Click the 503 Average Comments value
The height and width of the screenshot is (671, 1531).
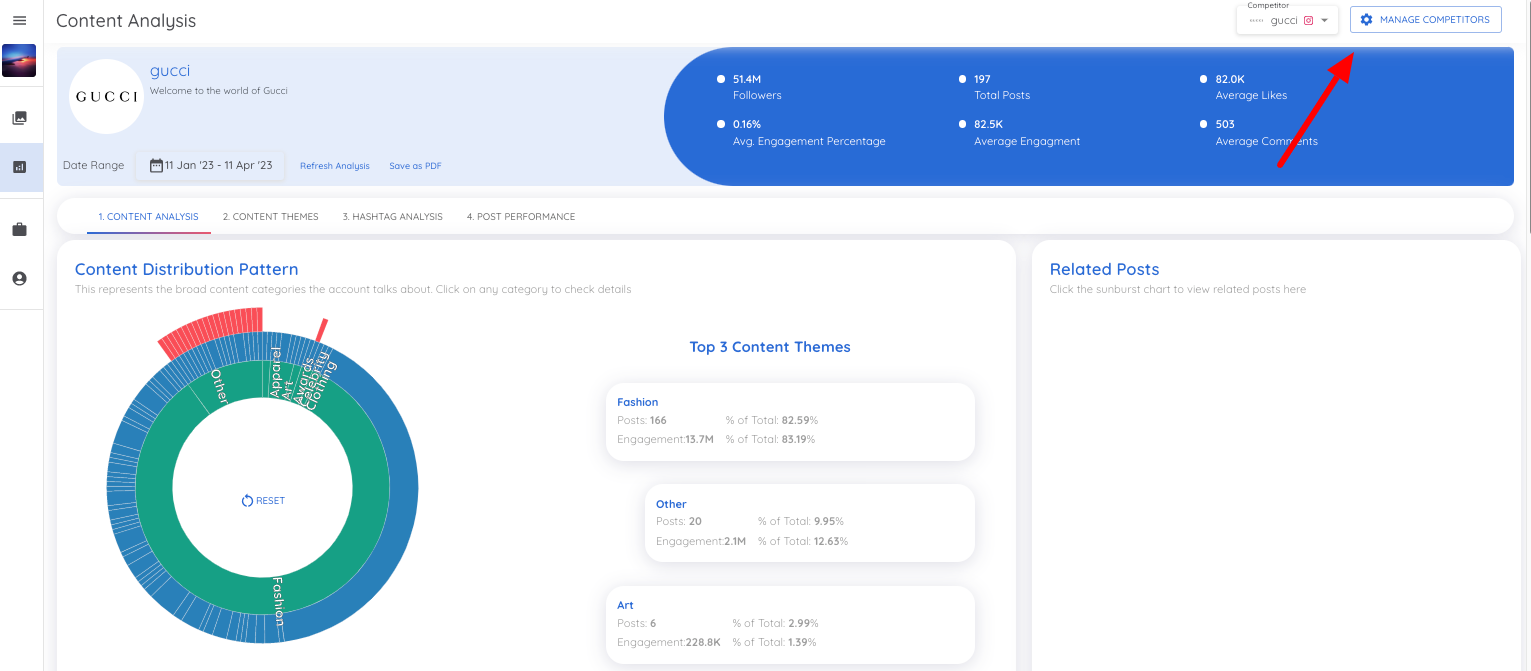click(1225, 124)
